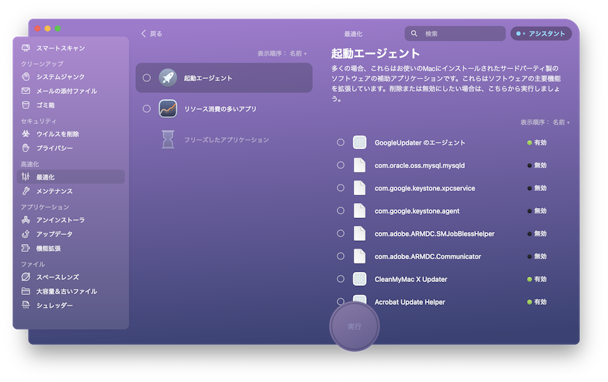Select the 起動エージェント category radio button
Image resolution: width=608 pixels, height=382 pixels.
pos(147,78)
